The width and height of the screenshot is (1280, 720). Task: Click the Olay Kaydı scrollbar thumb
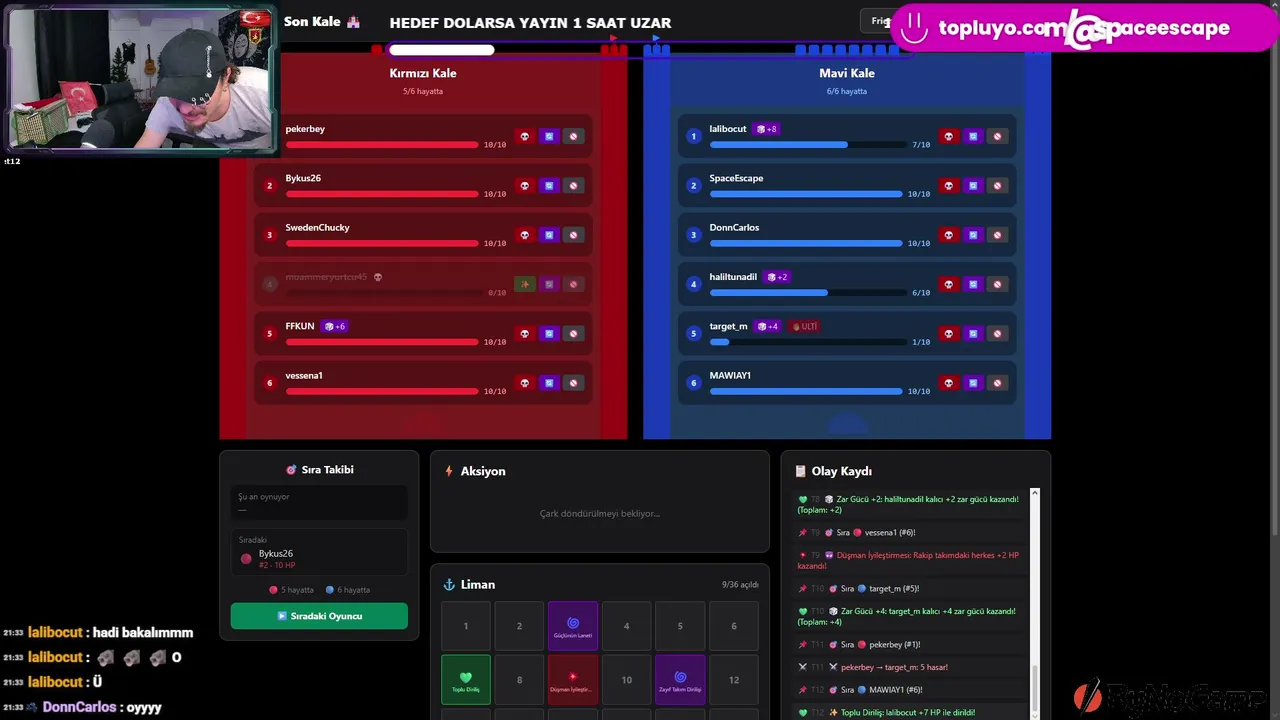pyautogui.click(x=1035, y=689)
